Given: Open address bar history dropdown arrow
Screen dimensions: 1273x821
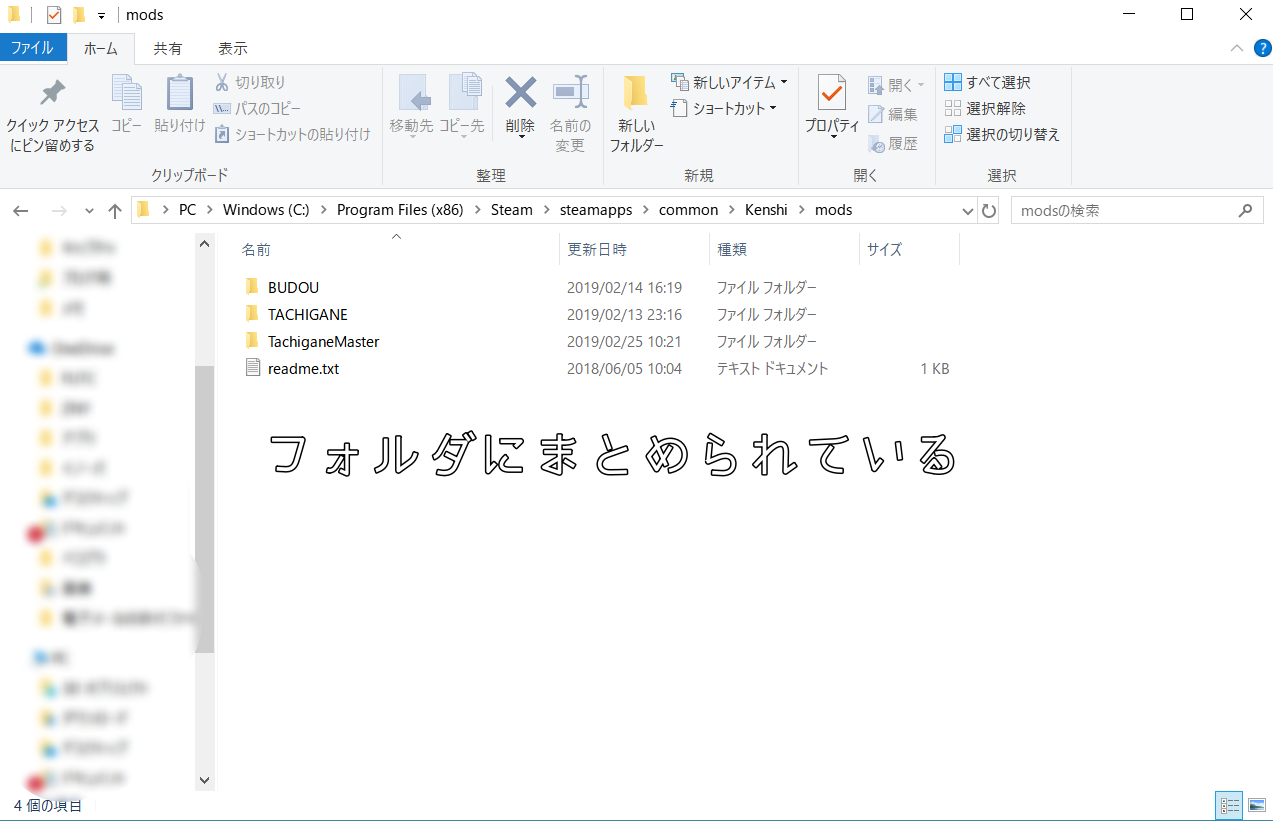Looking at the screenshot, I should [x=967, y=211].
